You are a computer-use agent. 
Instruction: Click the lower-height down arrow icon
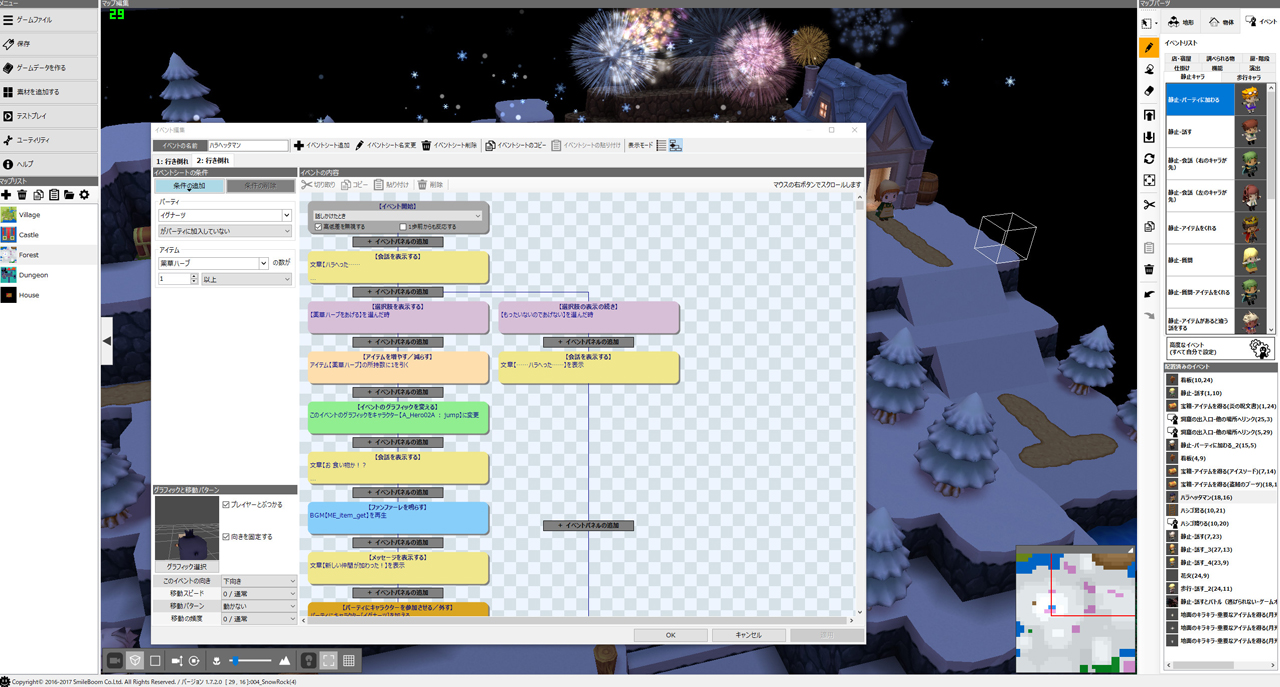tap(1149, 137)
